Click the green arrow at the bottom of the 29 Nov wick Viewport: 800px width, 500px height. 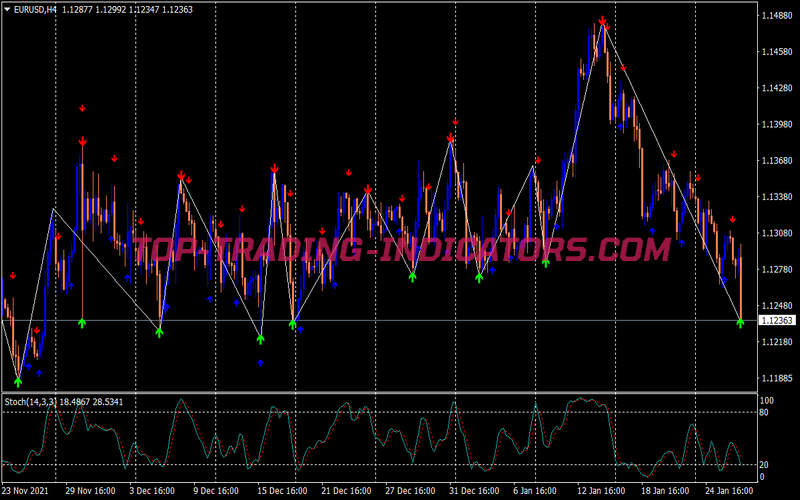point(82,322)
